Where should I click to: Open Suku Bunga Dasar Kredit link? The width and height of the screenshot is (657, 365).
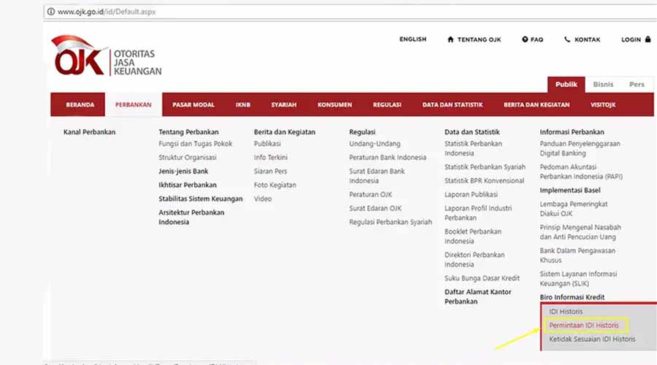pyautogui.click(x=482, y=278)
